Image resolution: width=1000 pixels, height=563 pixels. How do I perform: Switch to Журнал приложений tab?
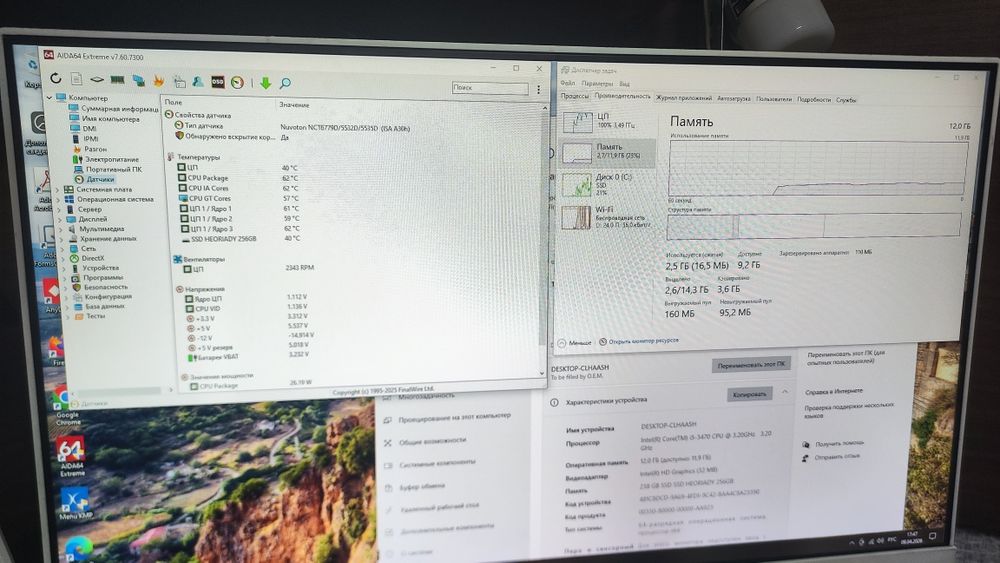click(x=684, y=98)
